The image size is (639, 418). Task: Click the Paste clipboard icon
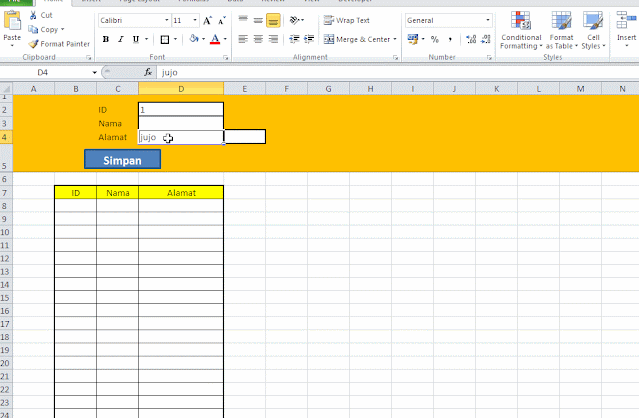(x=12, y=20)
